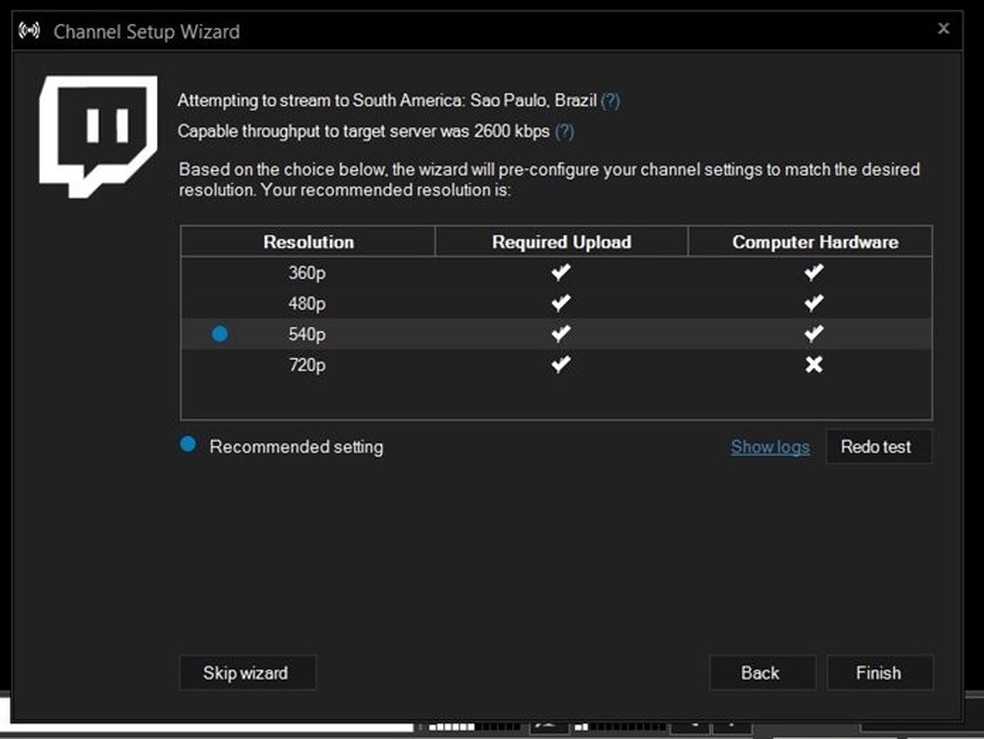Select the 540p resolution row
Image resolution: width=984 pixels, height=739 pixels.
(556, 334)
